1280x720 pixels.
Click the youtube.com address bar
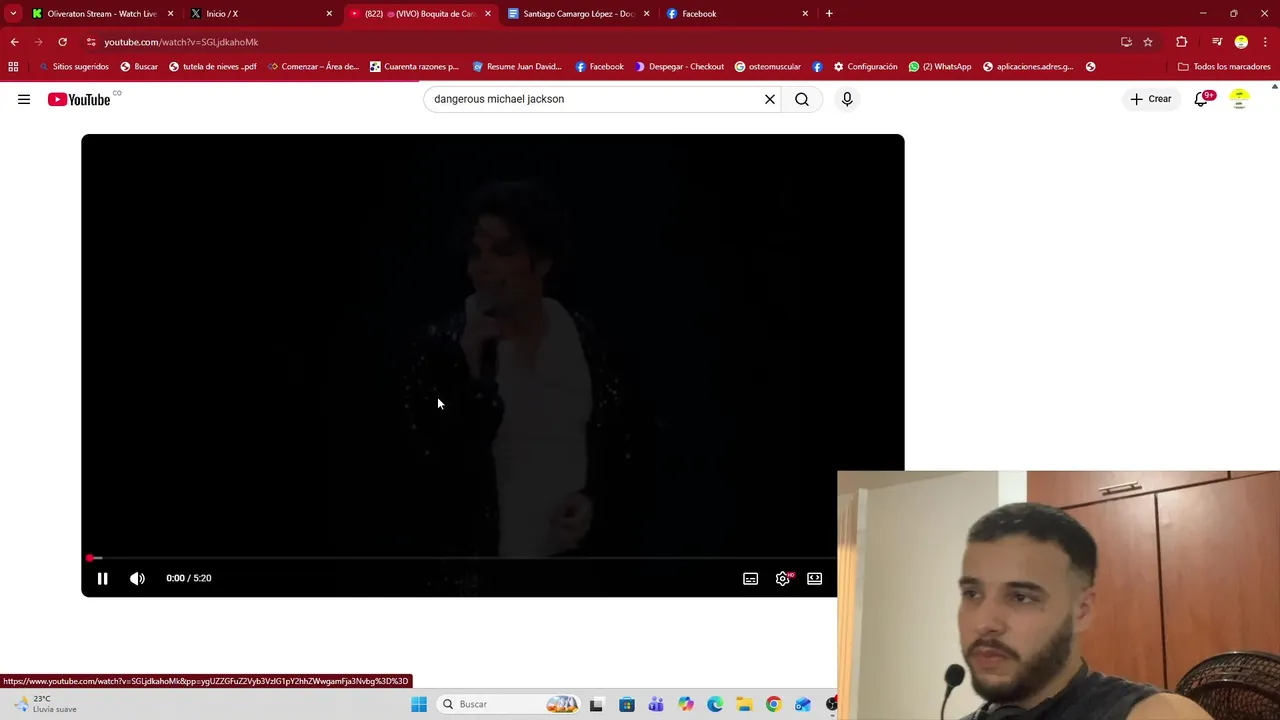pos(600,42)
